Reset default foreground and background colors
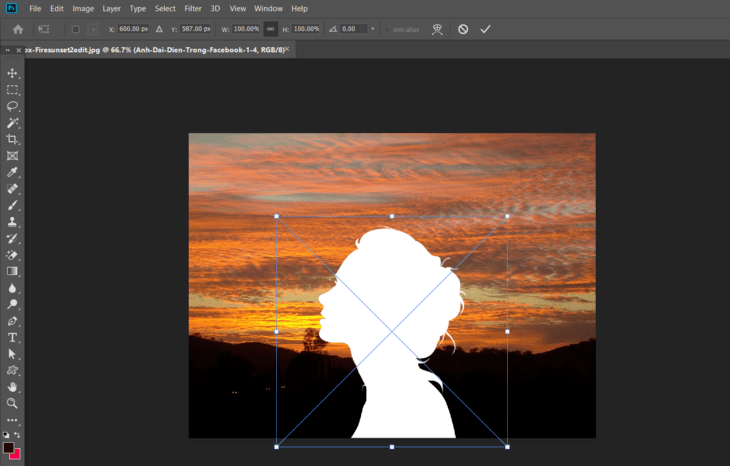This screenshot has height=466, width=730. pyautogui.click(x=6, y=435)
